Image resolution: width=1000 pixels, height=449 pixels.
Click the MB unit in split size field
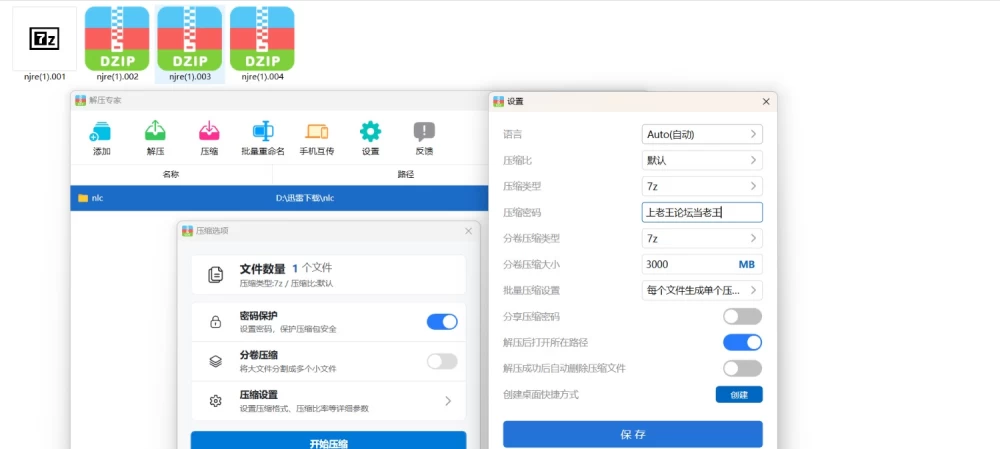click(747, 264)
